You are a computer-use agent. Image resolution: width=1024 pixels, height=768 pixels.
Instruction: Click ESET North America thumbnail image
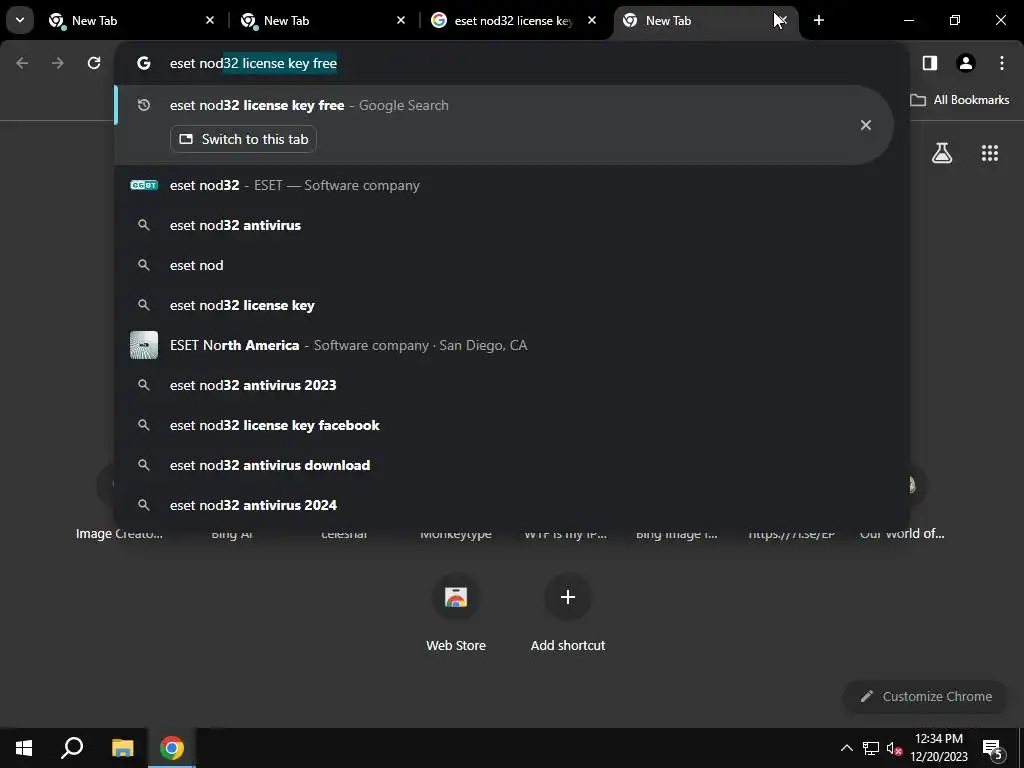tap(144, 345)
